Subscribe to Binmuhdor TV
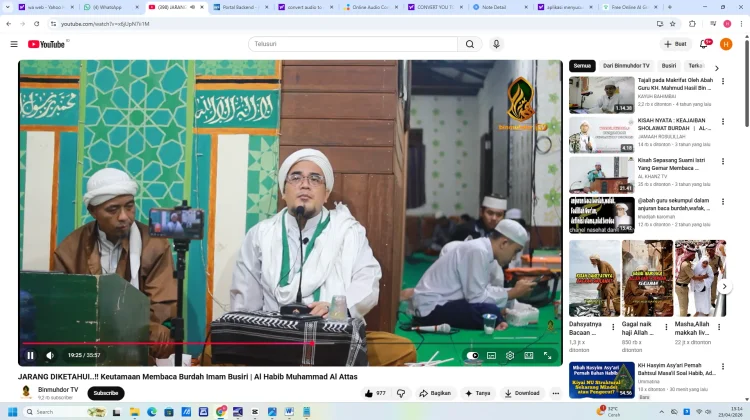This screenshot has height=420, width=750. click(x=106, y=393)
